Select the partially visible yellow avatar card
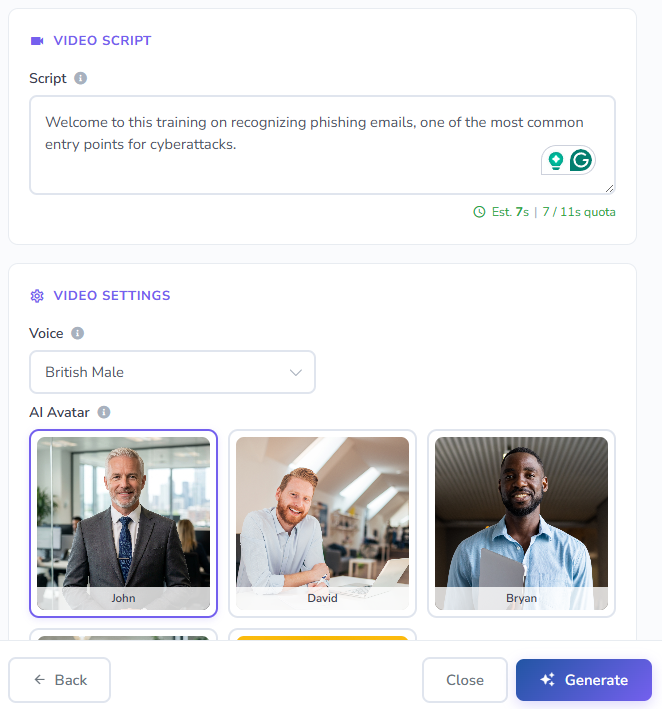This screenshot has width=662, height=709. pos(322,636)
